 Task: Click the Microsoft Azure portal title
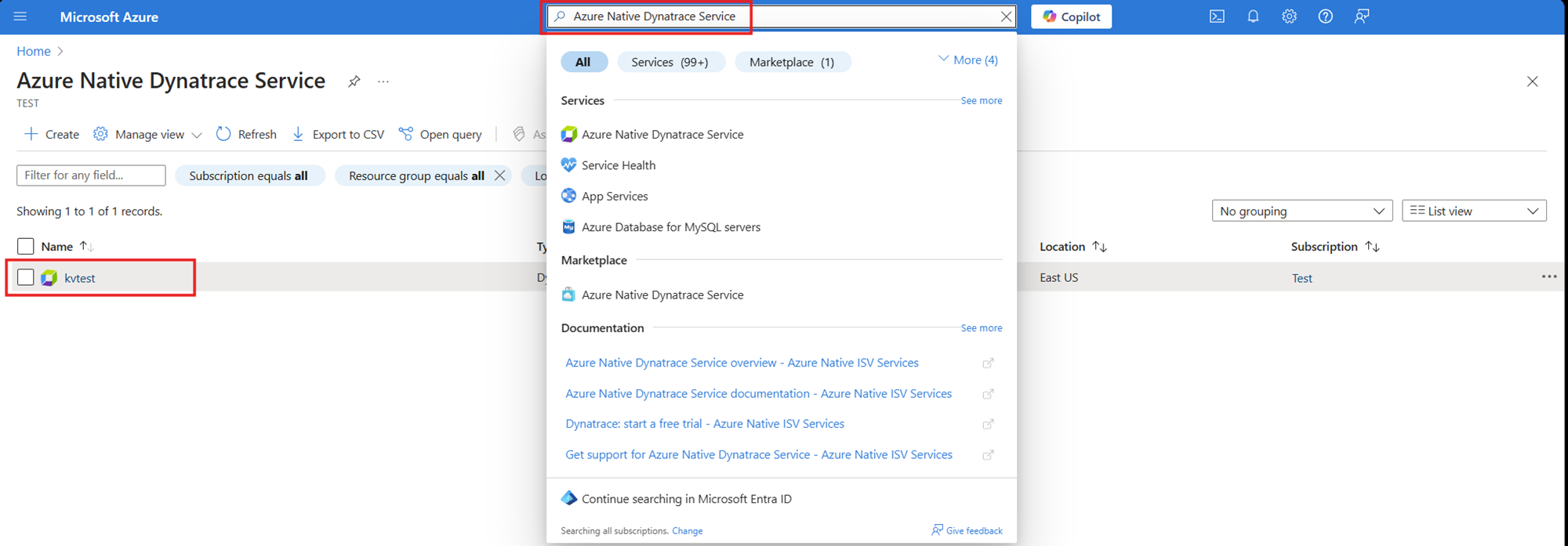pos(109,16)
